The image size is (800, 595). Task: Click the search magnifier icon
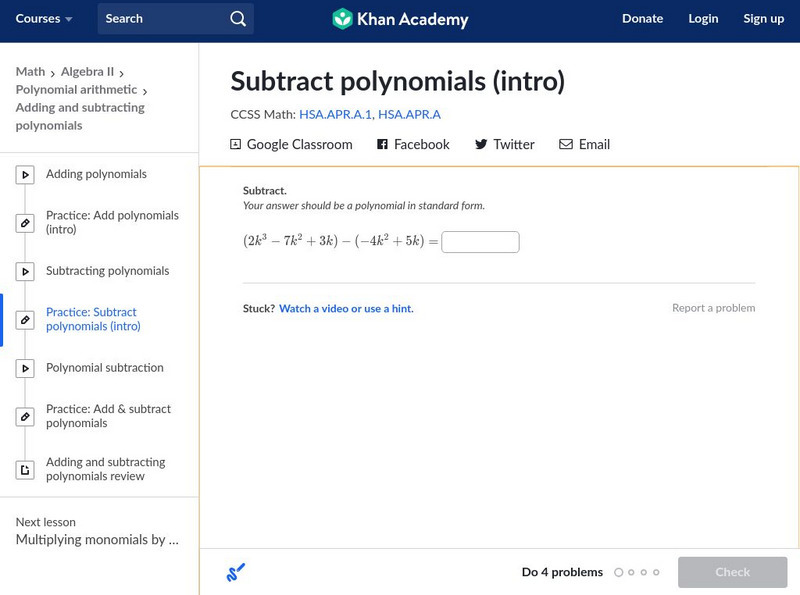[x=237, y=19]
